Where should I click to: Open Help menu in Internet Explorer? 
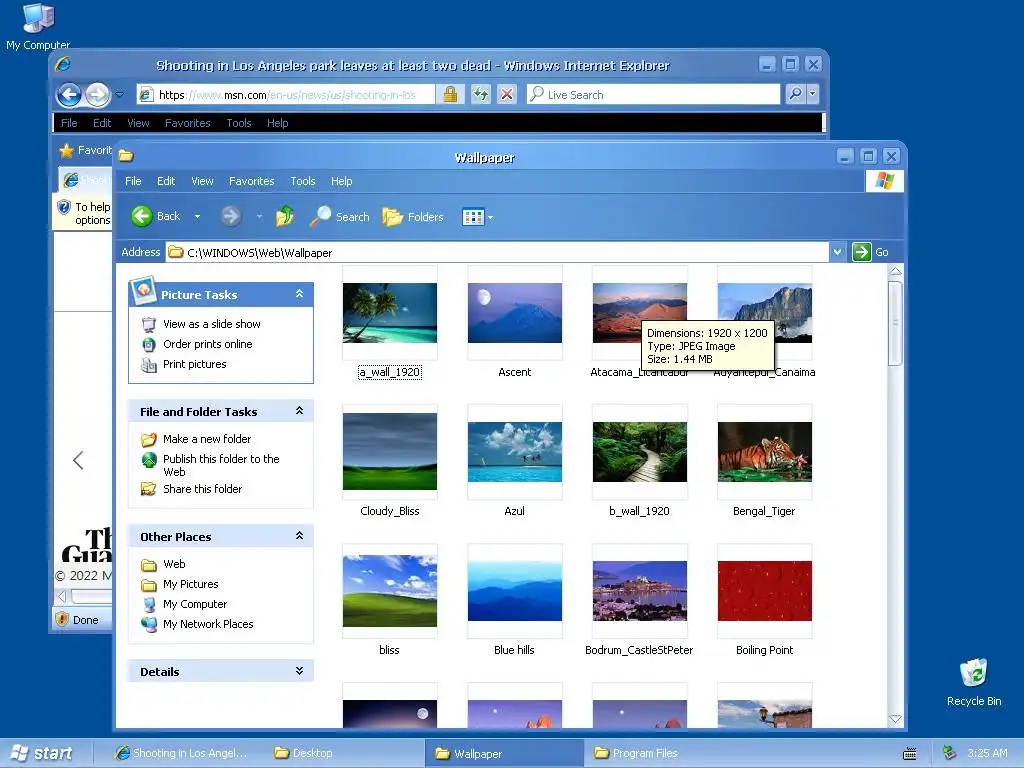pos(278,123)
